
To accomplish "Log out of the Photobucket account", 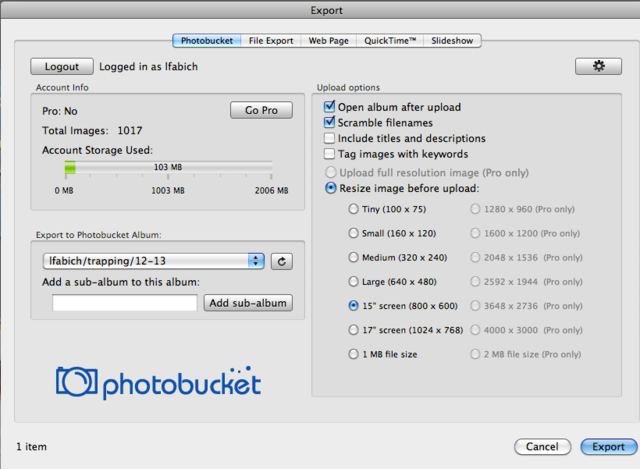I will tap(62, 67).
